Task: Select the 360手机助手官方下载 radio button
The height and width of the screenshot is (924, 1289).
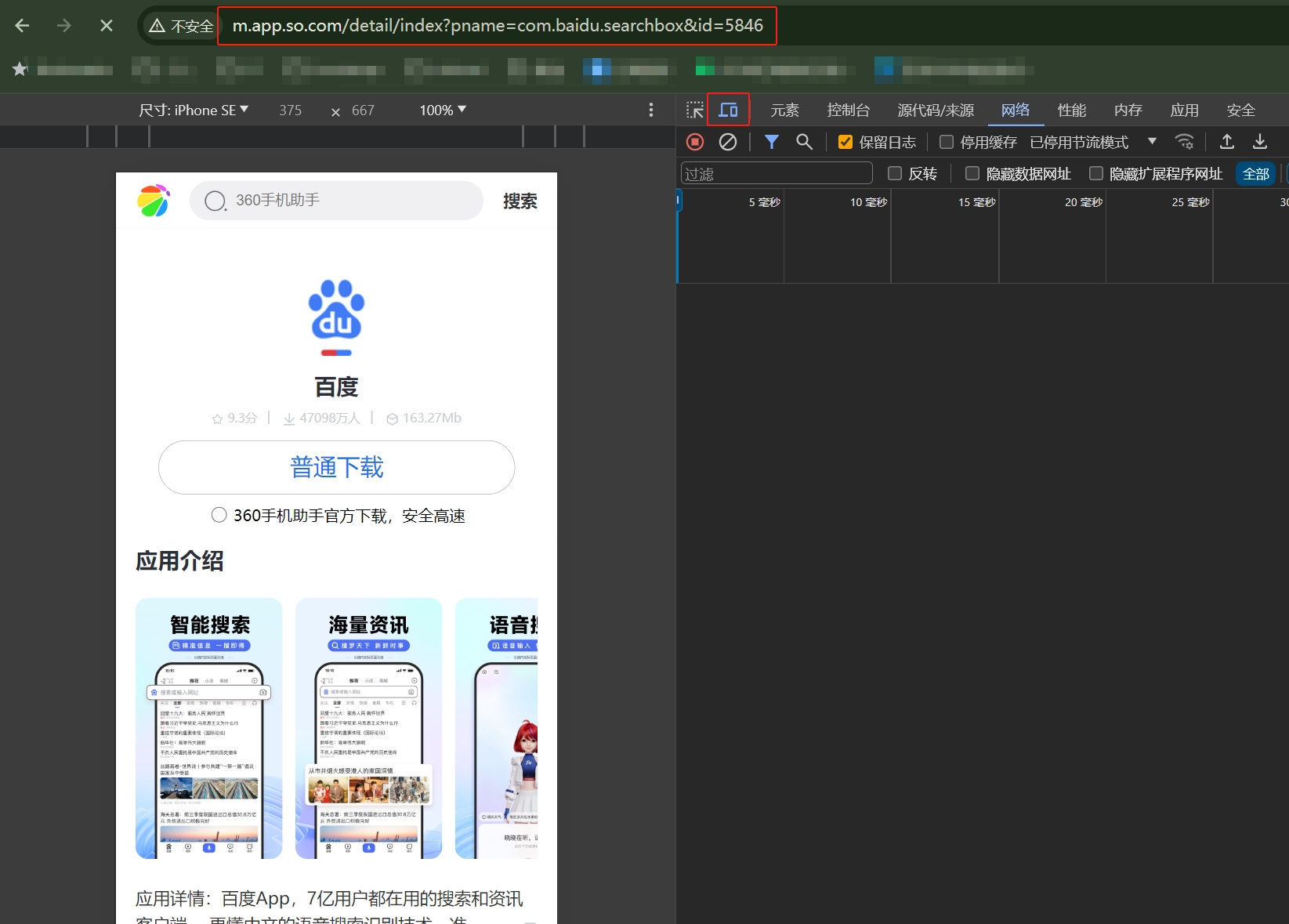Action: pos(219,515)
